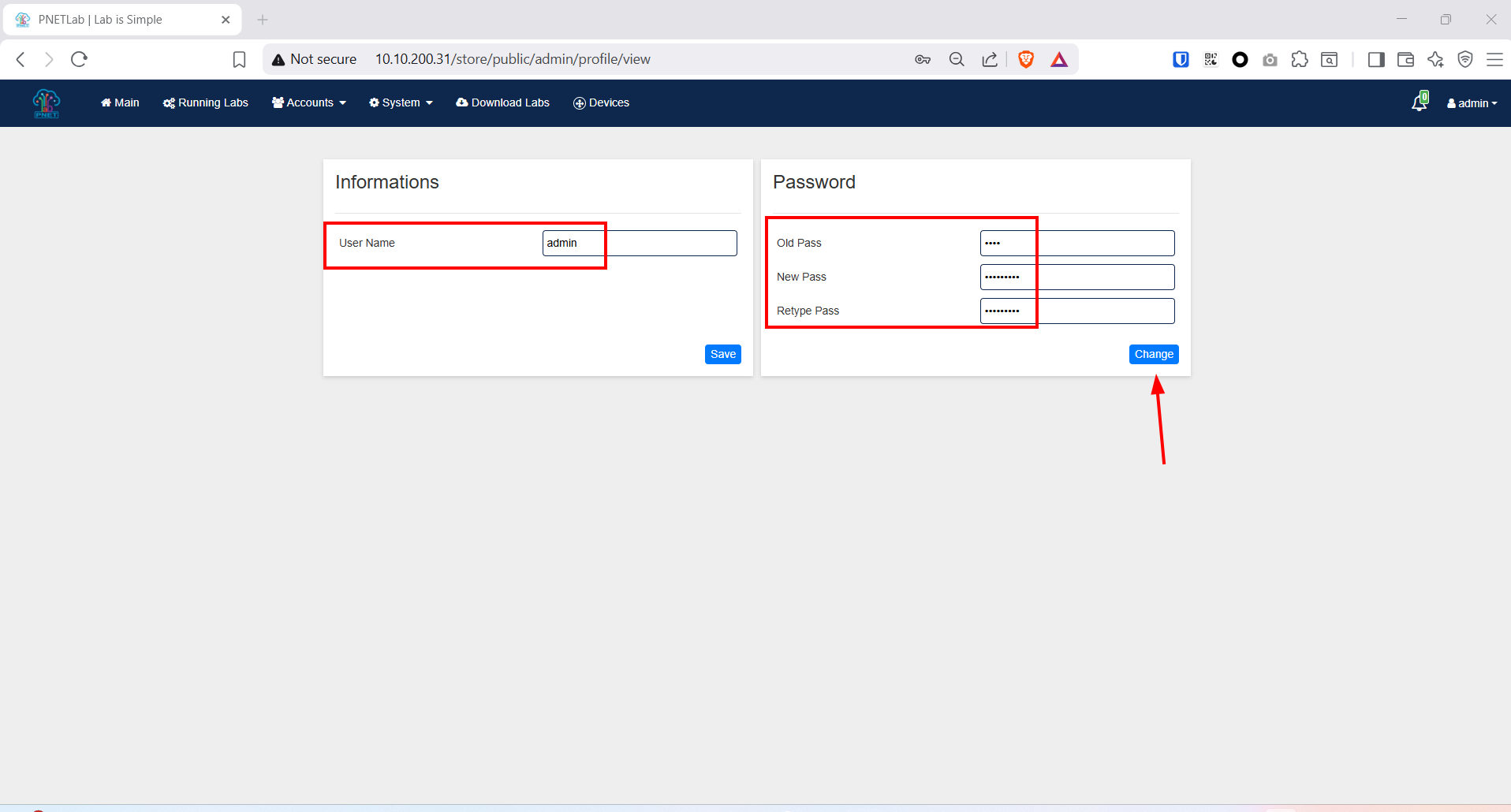
Task: Click the Save button under Informations
Action: 723,354
